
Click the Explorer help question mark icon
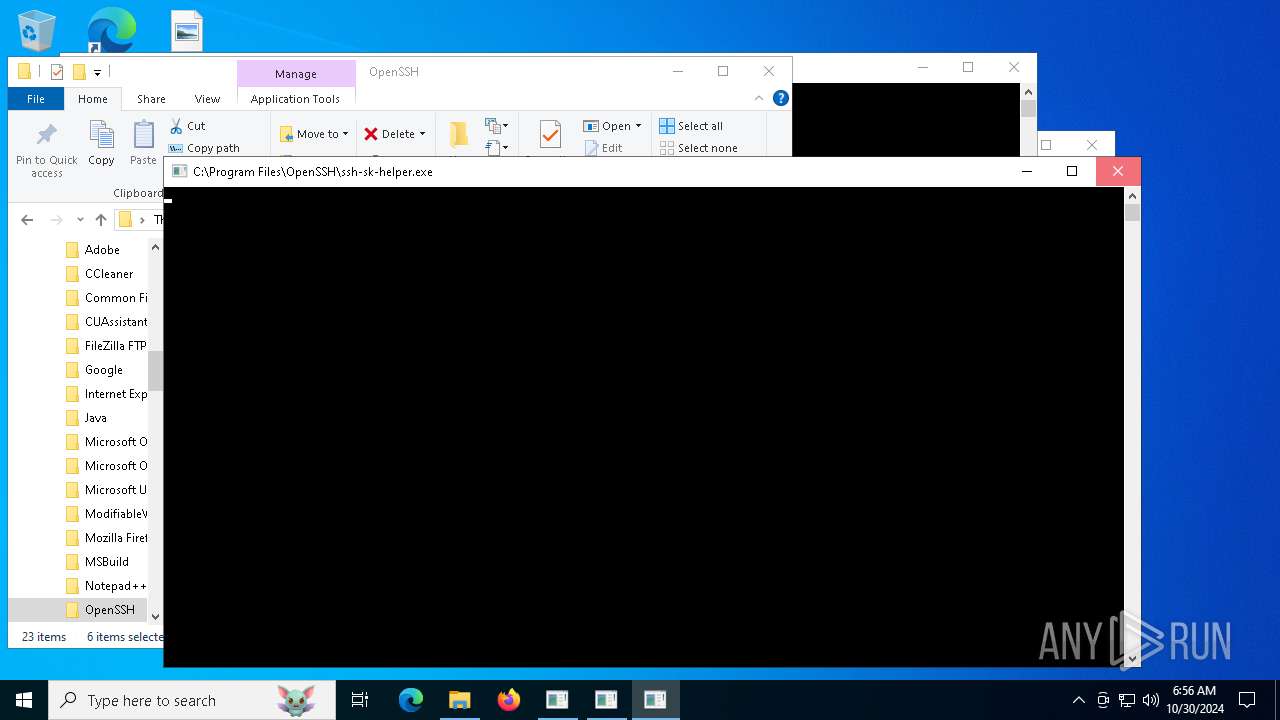781,98
